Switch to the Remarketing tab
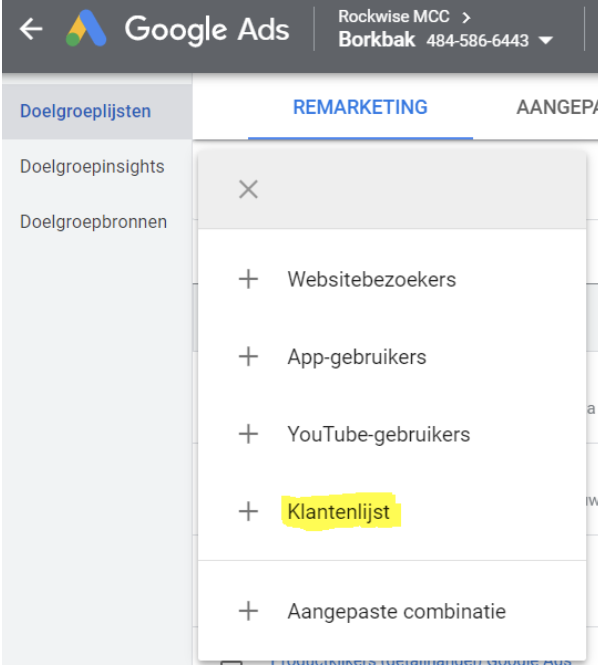The image size is (598, 666). 360,107
